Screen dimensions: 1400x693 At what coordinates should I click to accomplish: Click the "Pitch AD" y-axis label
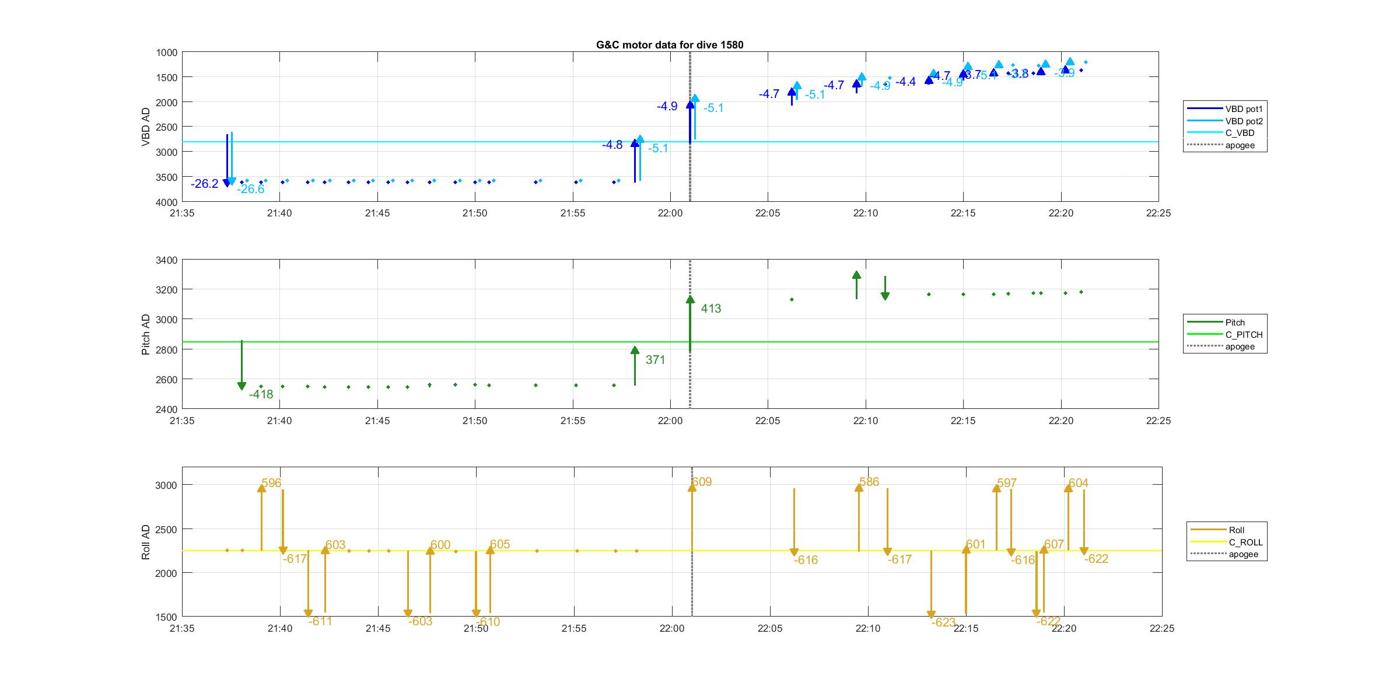click(x=146, y=334)
